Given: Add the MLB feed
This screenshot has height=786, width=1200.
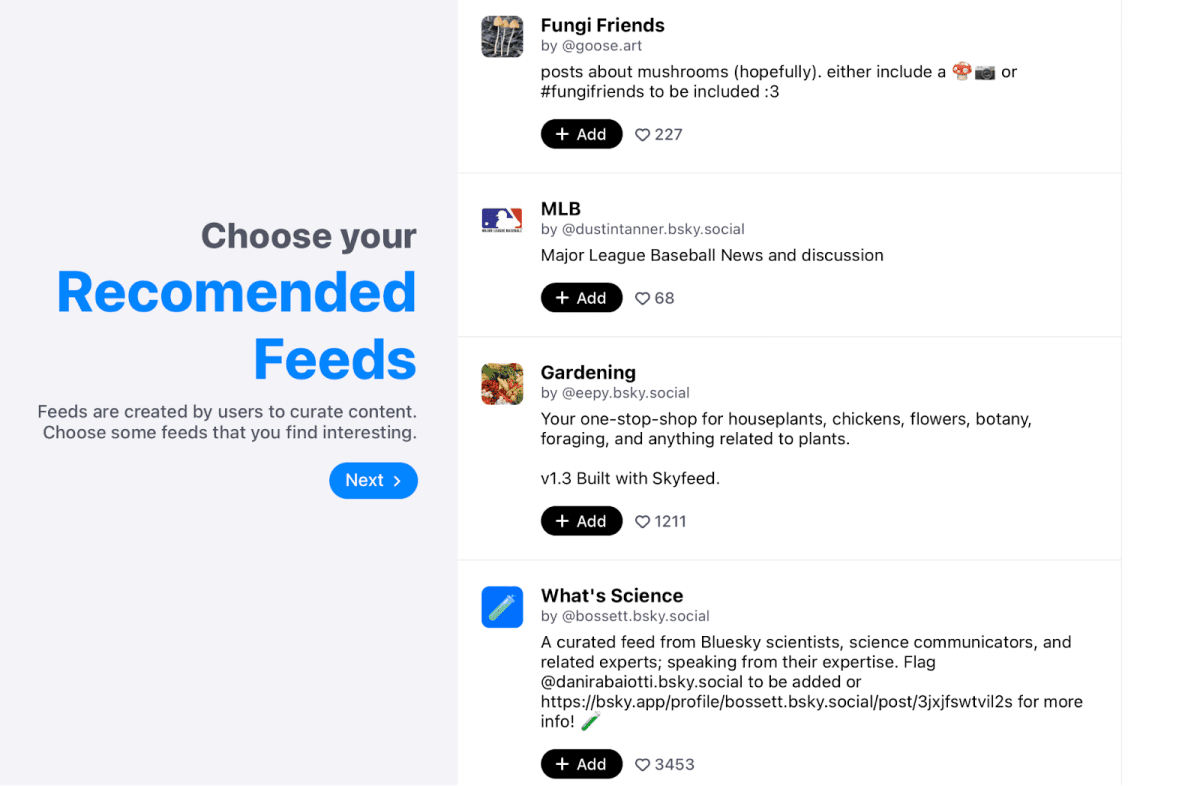Looking at the screenshot, I should pyautogui.click(x=581, y=298).
